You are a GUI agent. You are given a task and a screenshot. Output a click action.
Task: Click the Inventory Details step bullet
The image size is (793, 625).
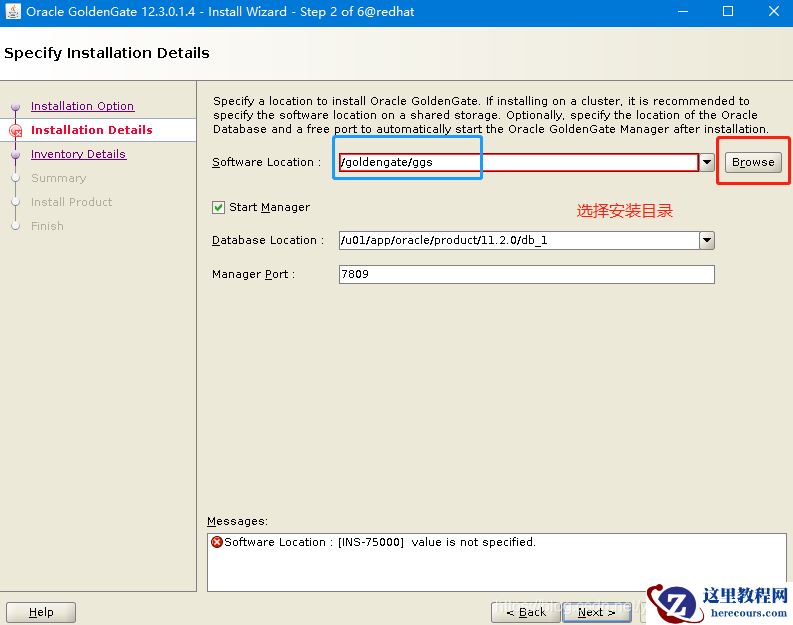click(x=16, y=155)
